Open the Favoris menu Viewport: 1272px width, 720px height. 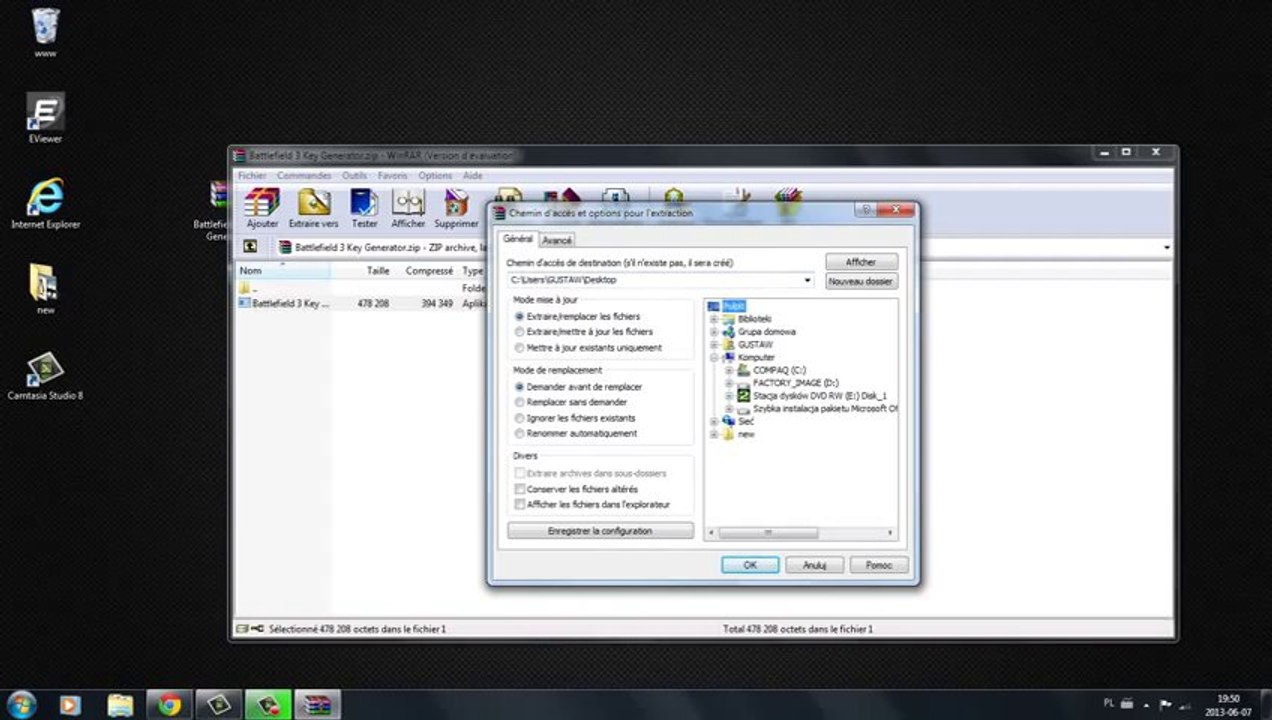(x=392, y=175)
